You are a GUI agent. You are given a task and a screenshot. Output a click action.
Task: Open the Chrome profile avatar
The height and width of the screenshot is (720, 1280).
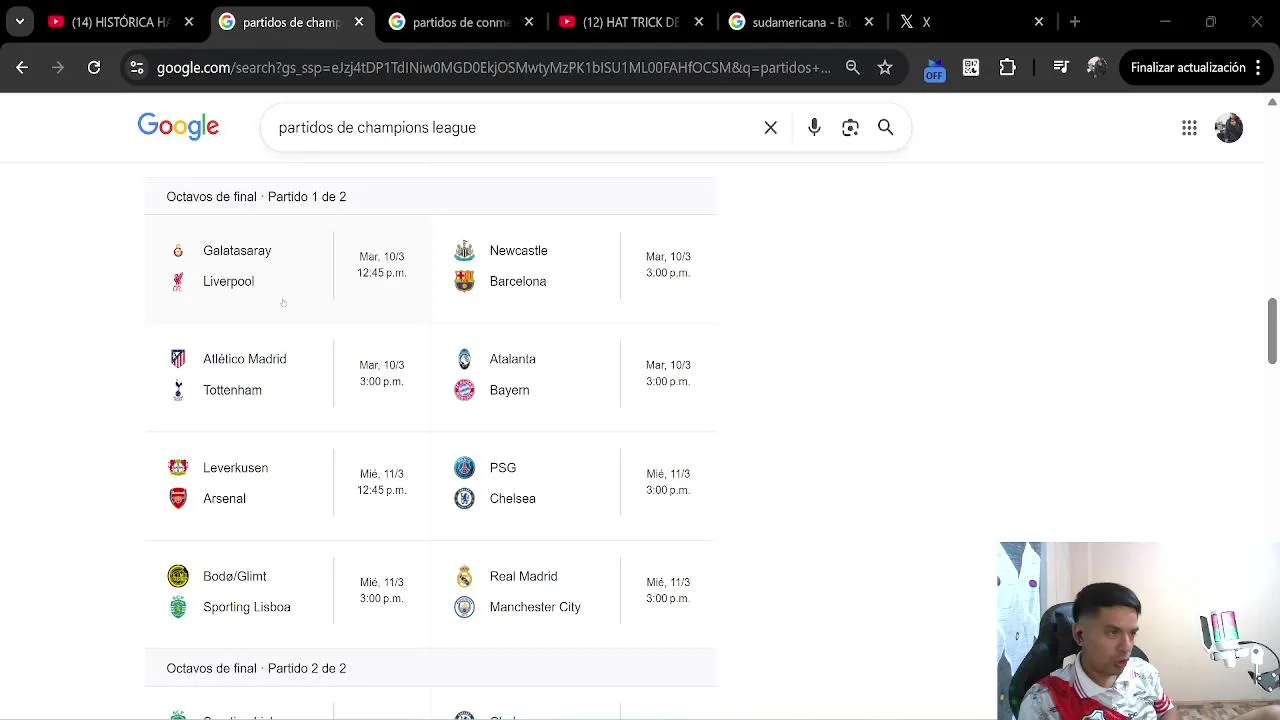(1097, 68)
